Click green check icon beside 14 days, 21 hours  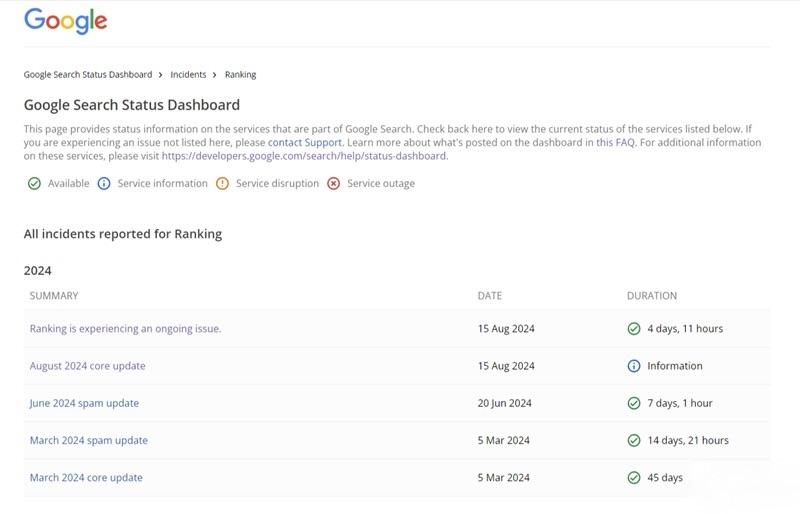click(634, 440)
